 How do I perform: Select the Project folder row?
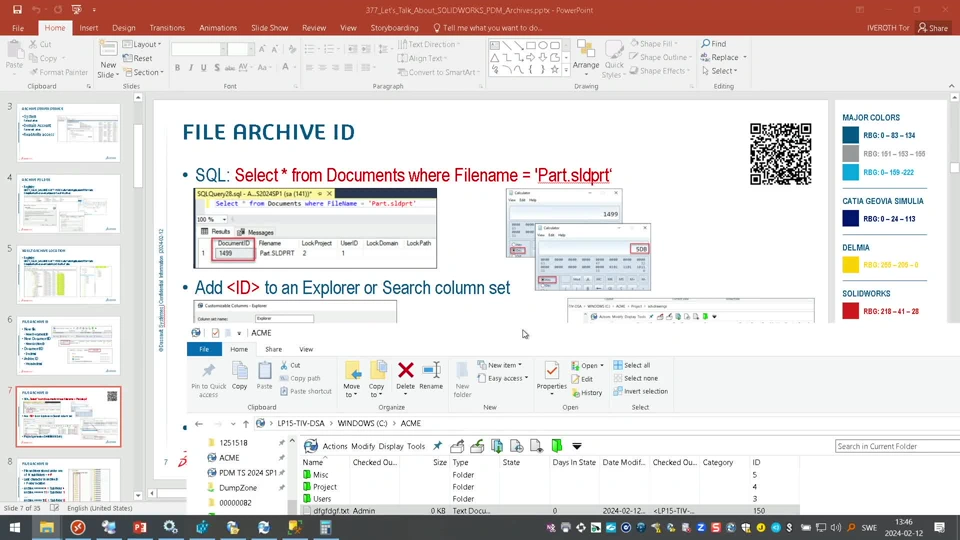(x=549, y=487)
